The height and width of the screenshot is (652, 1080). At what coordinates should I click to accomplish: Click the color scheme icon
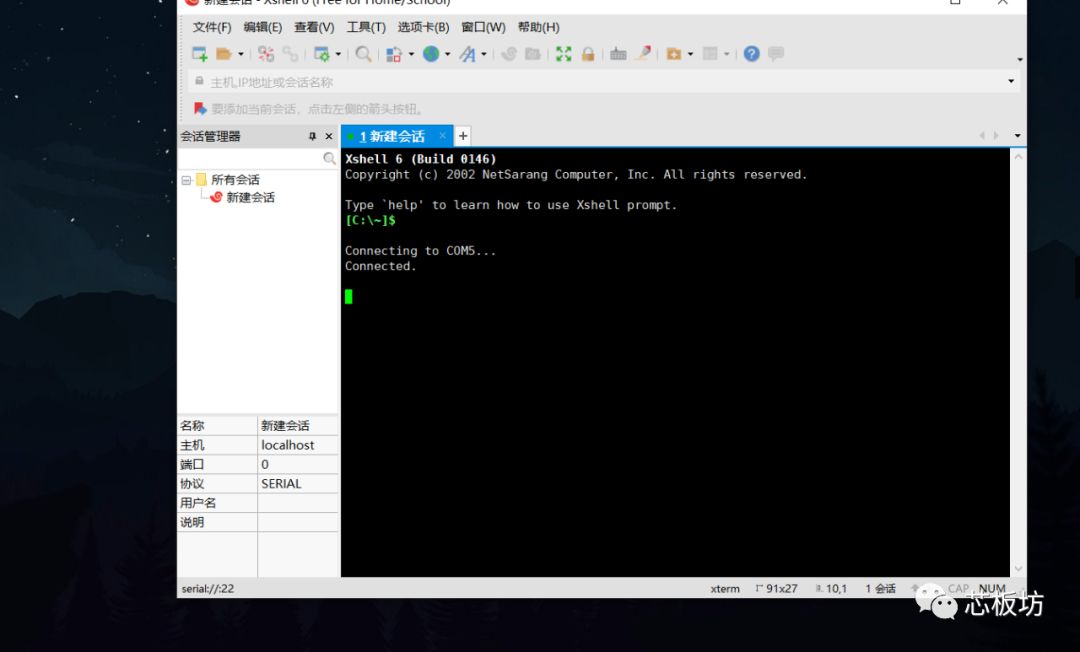[394, 54]
